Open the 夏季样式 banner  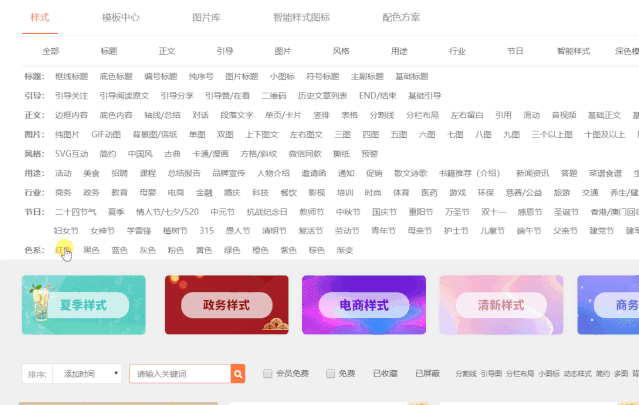(80, 304)
